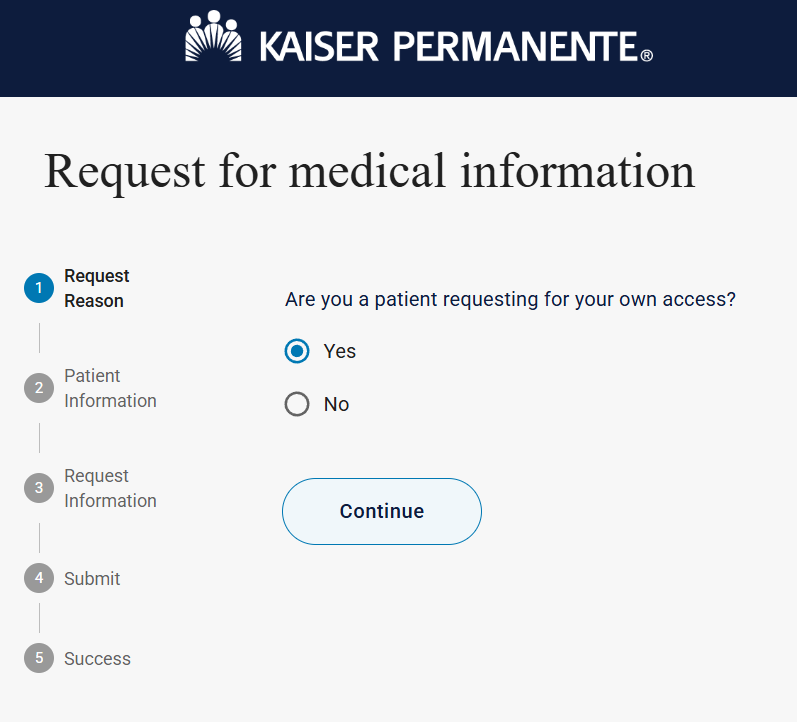Click the step 1 numbered circle
This screenshot has width=797, height=722.
(39, 288)
